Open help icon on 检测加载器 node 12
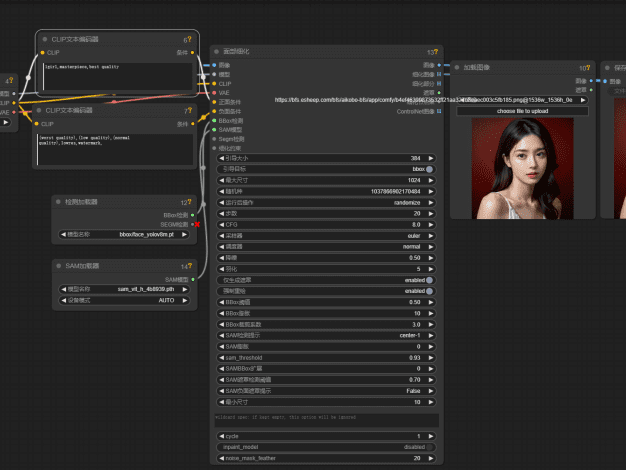626x470 pixels. (x=190, y=202)
